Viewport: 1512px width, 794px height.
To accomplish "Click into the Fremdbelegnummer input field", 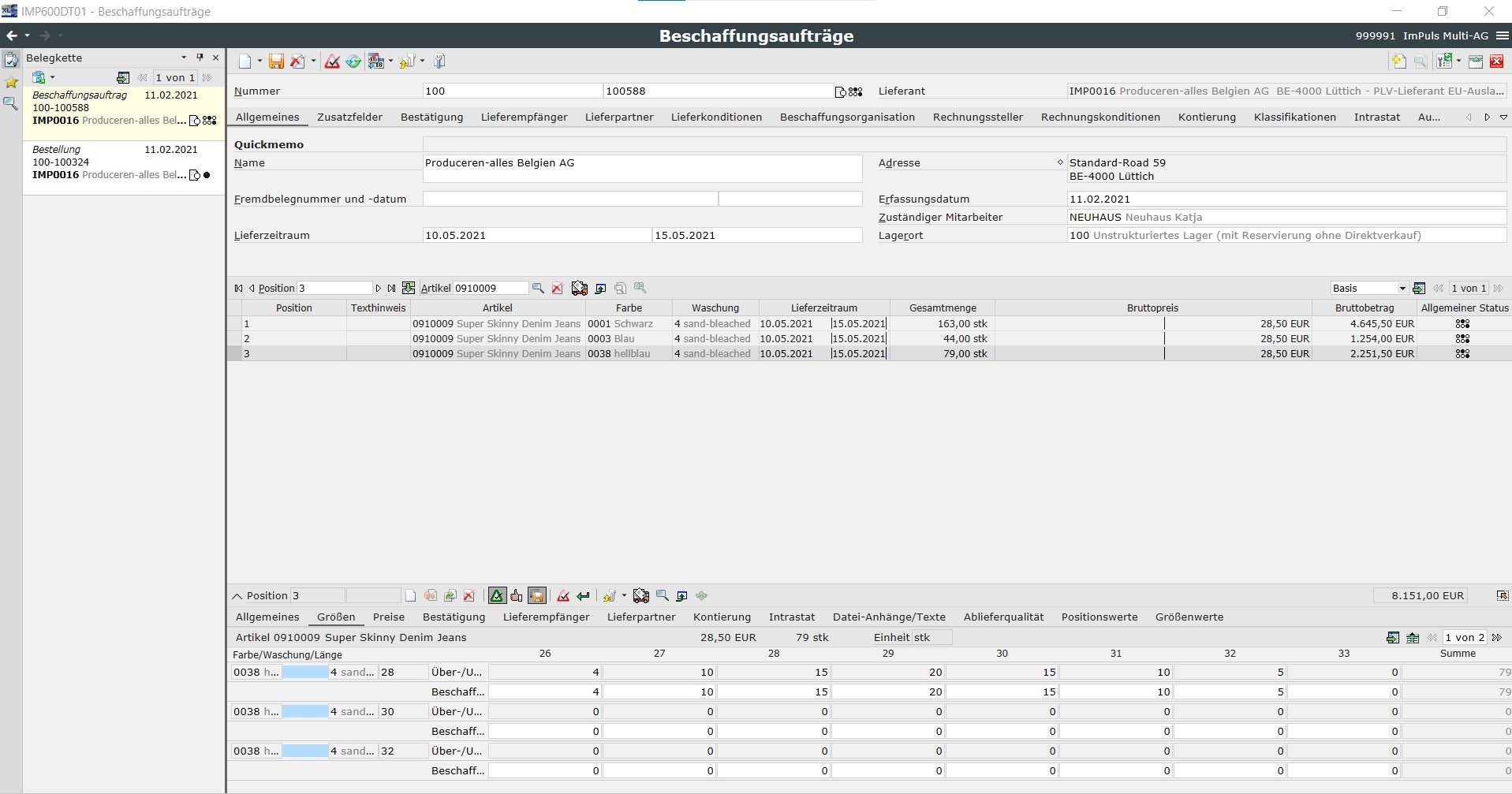I will (569, 199).
